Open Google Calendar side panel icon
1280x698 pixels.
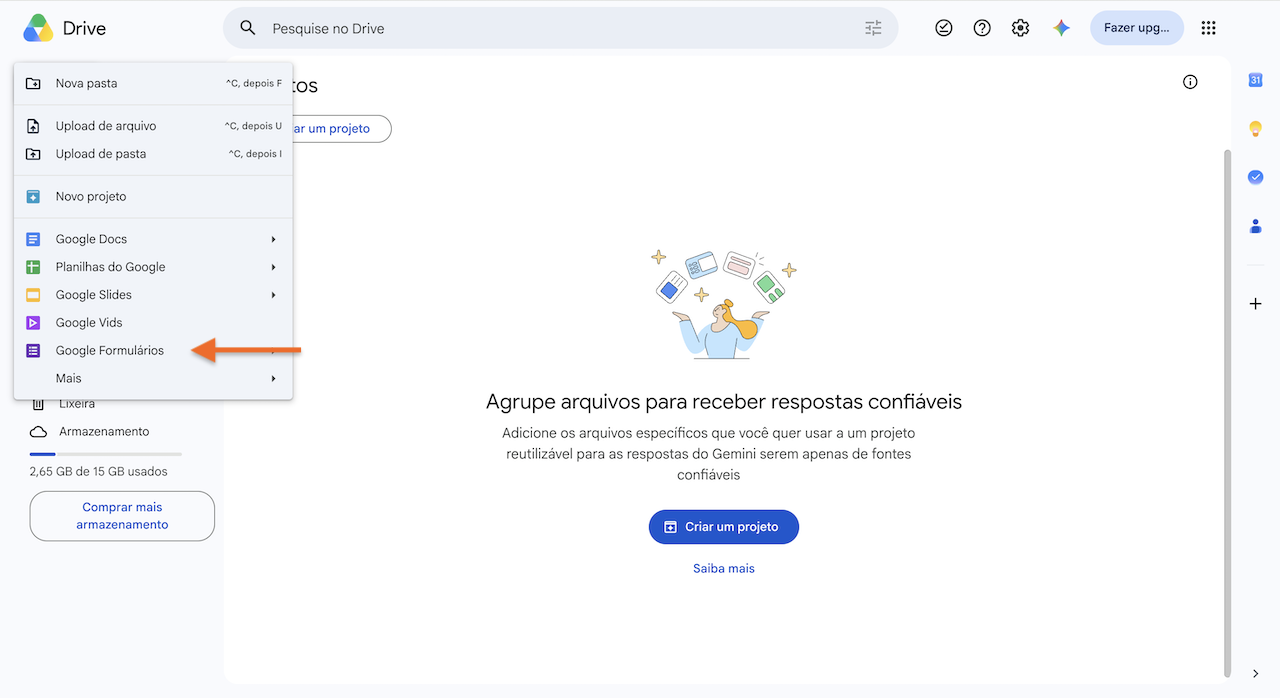[x=1255, y=80]
